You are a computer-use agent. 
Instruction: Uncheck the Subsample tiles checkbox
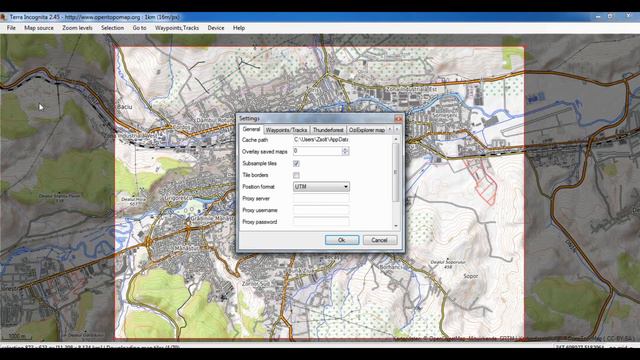pos(296,163)
